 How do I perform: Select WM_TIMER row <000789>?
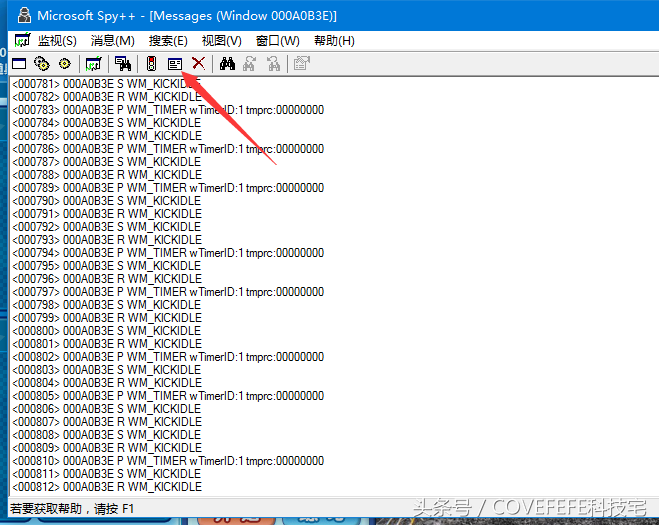[x=168, y=188]
